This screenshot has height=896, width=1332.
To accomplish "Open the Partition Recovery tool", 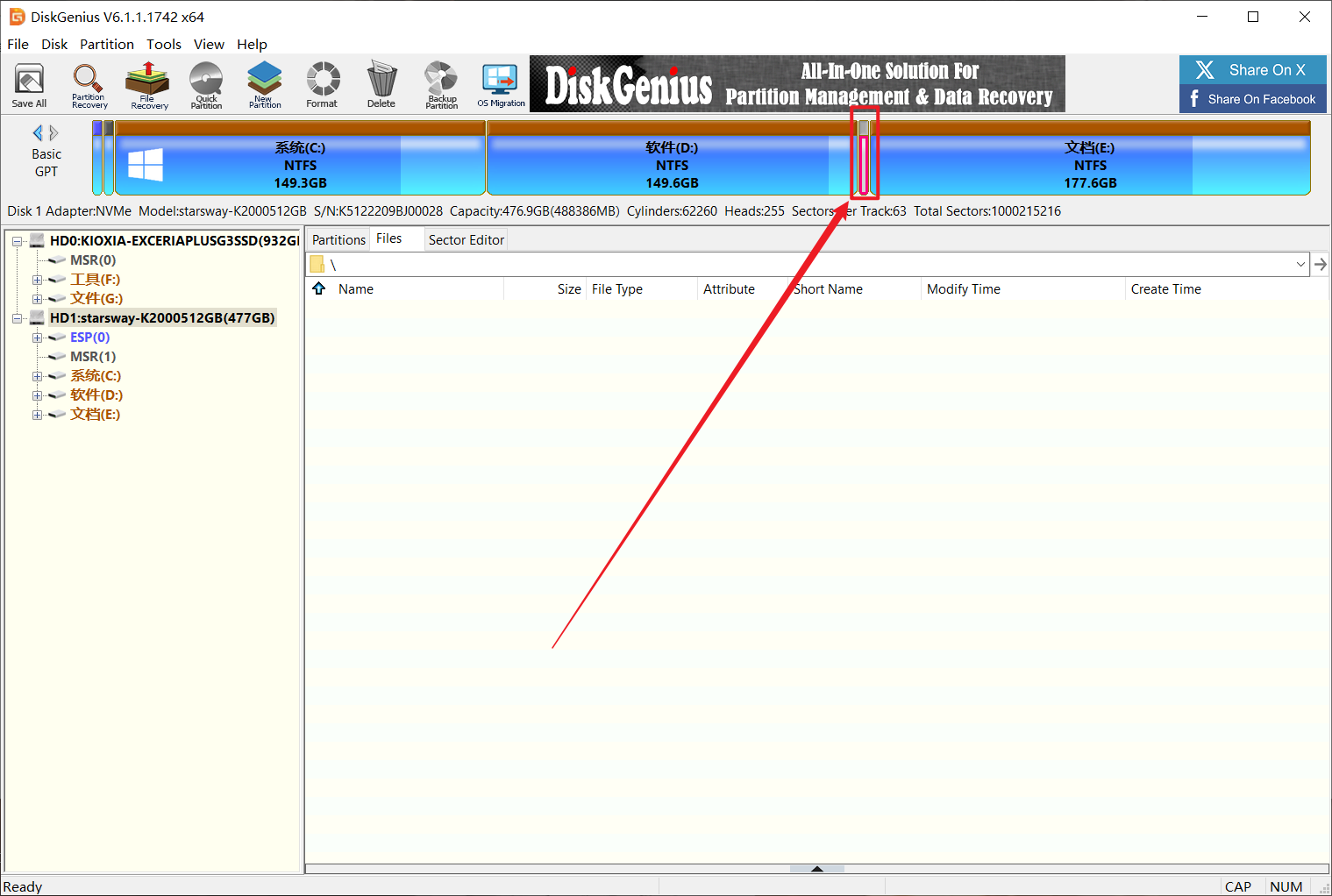I will [89, 85].
